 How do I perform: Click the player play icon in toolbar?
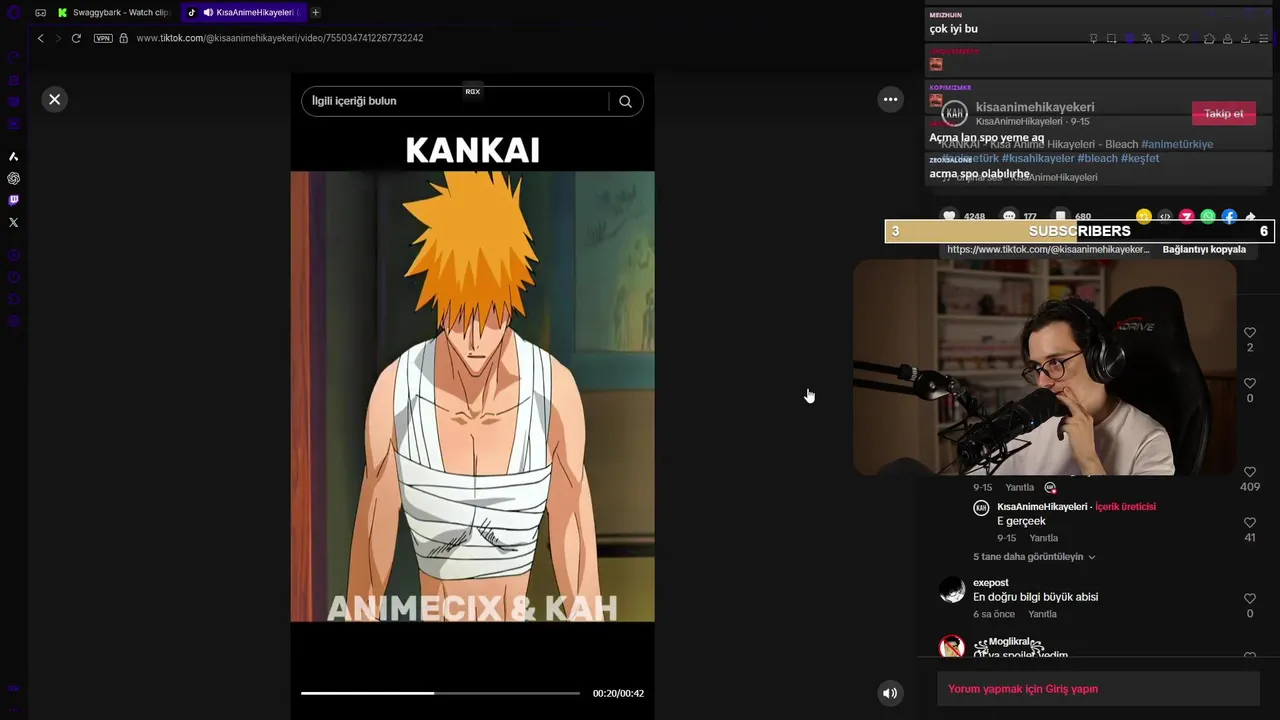click(x=1165, y=38)
